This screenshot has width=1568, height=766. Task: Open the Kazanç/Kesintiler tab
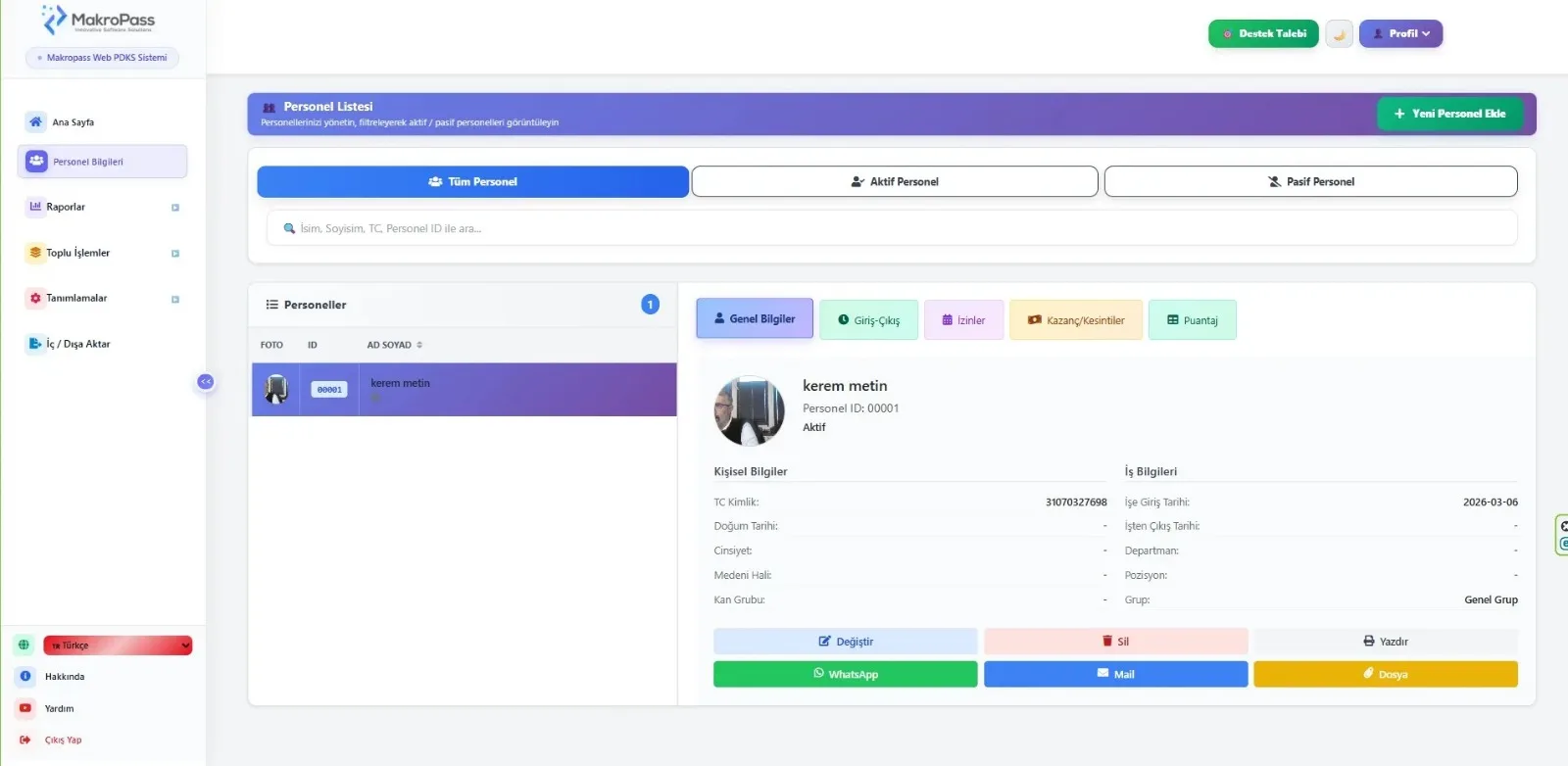pos(1075,320)
